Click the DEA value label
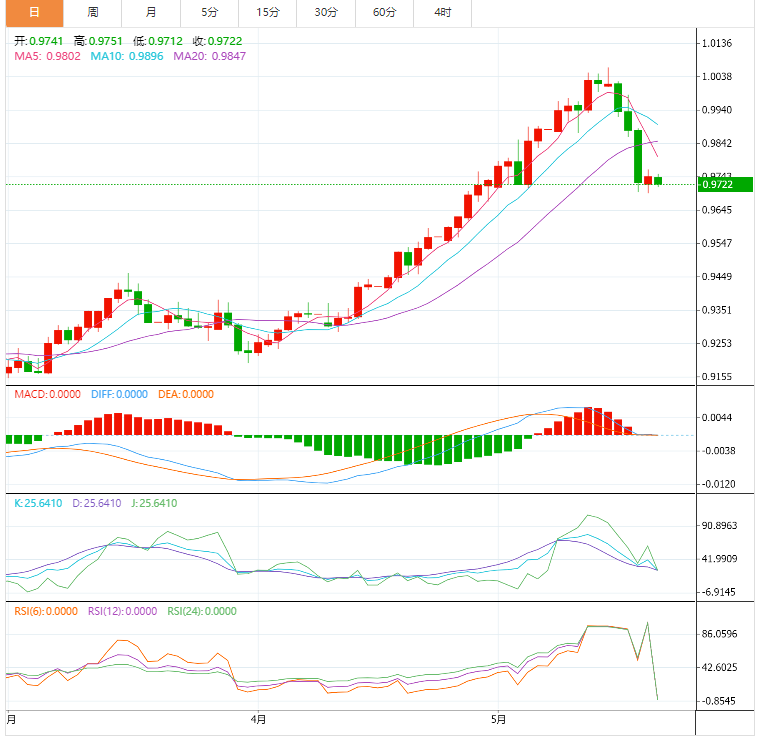Screen dimensions: 757x737 click(x=186, y=394)
